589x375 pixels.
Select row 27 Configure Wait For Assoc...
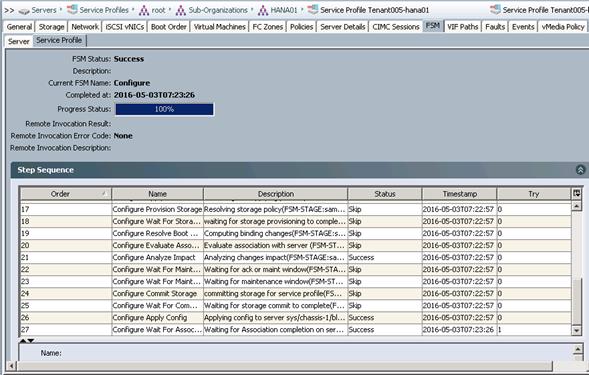click(x=296, y=330)
